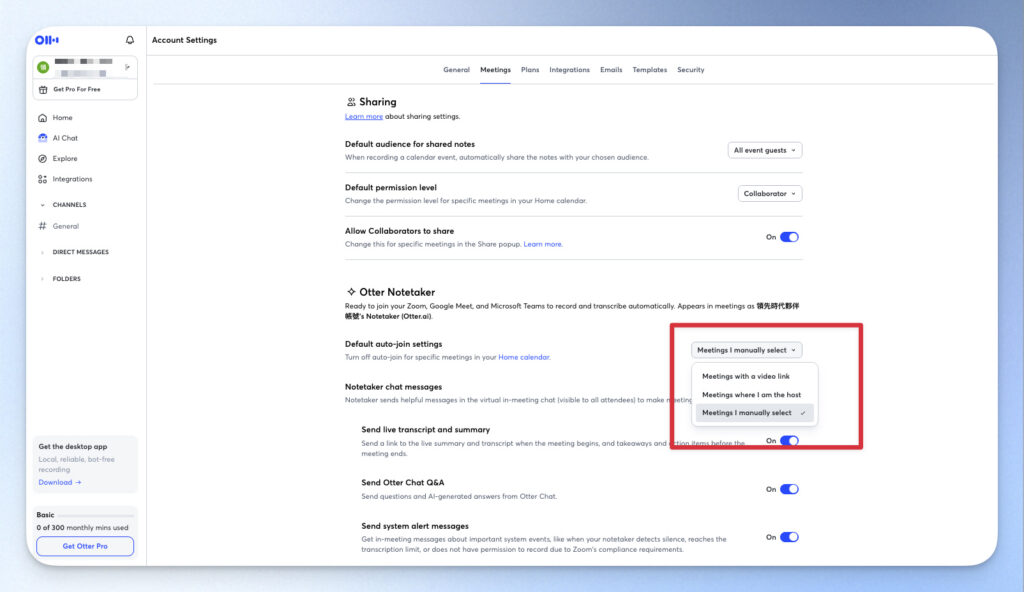Collapse the Channels section chevron

(42, 205)
